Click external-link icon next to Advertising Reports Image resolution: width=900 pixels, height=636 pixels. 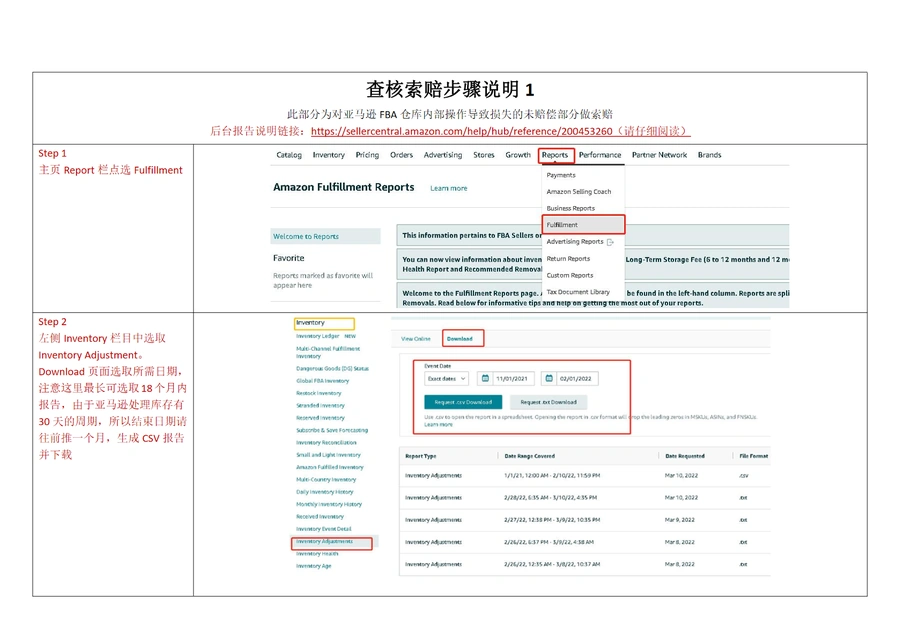(610, 242)
